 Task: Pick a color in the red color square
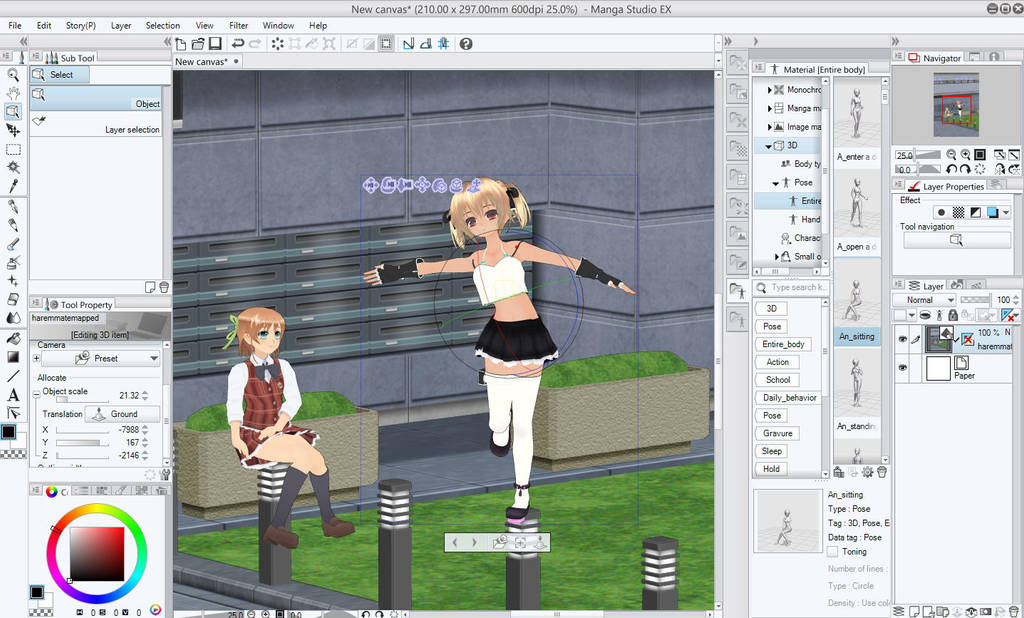97,554
